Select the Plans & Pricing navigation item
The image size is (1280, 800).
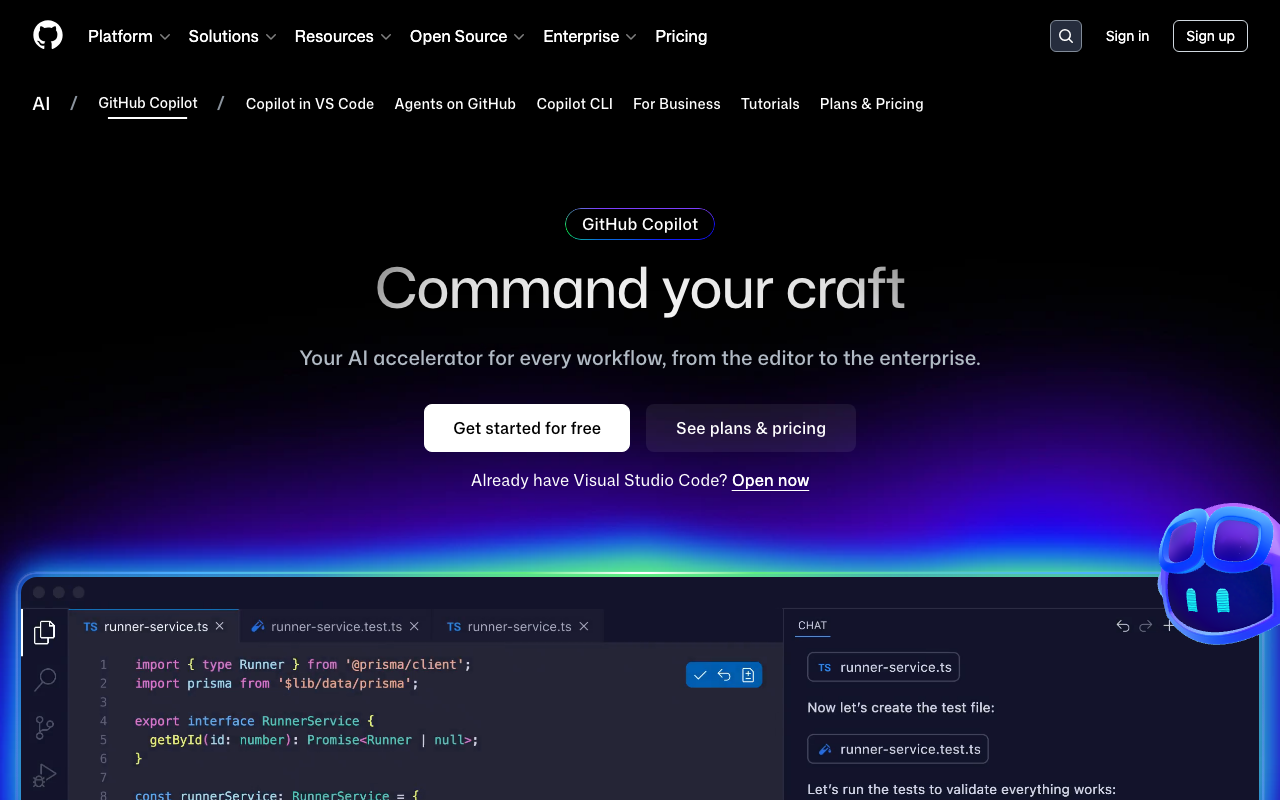(x=871, y=104)
